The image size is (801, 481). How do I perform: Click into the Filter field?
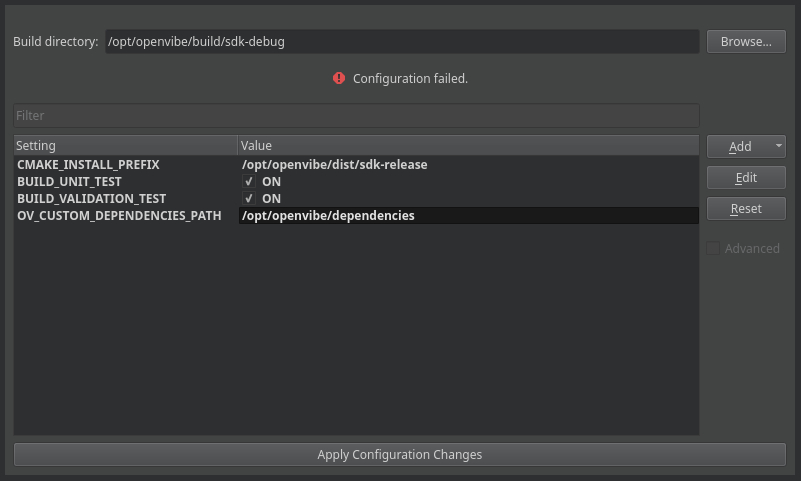(356, 115)
